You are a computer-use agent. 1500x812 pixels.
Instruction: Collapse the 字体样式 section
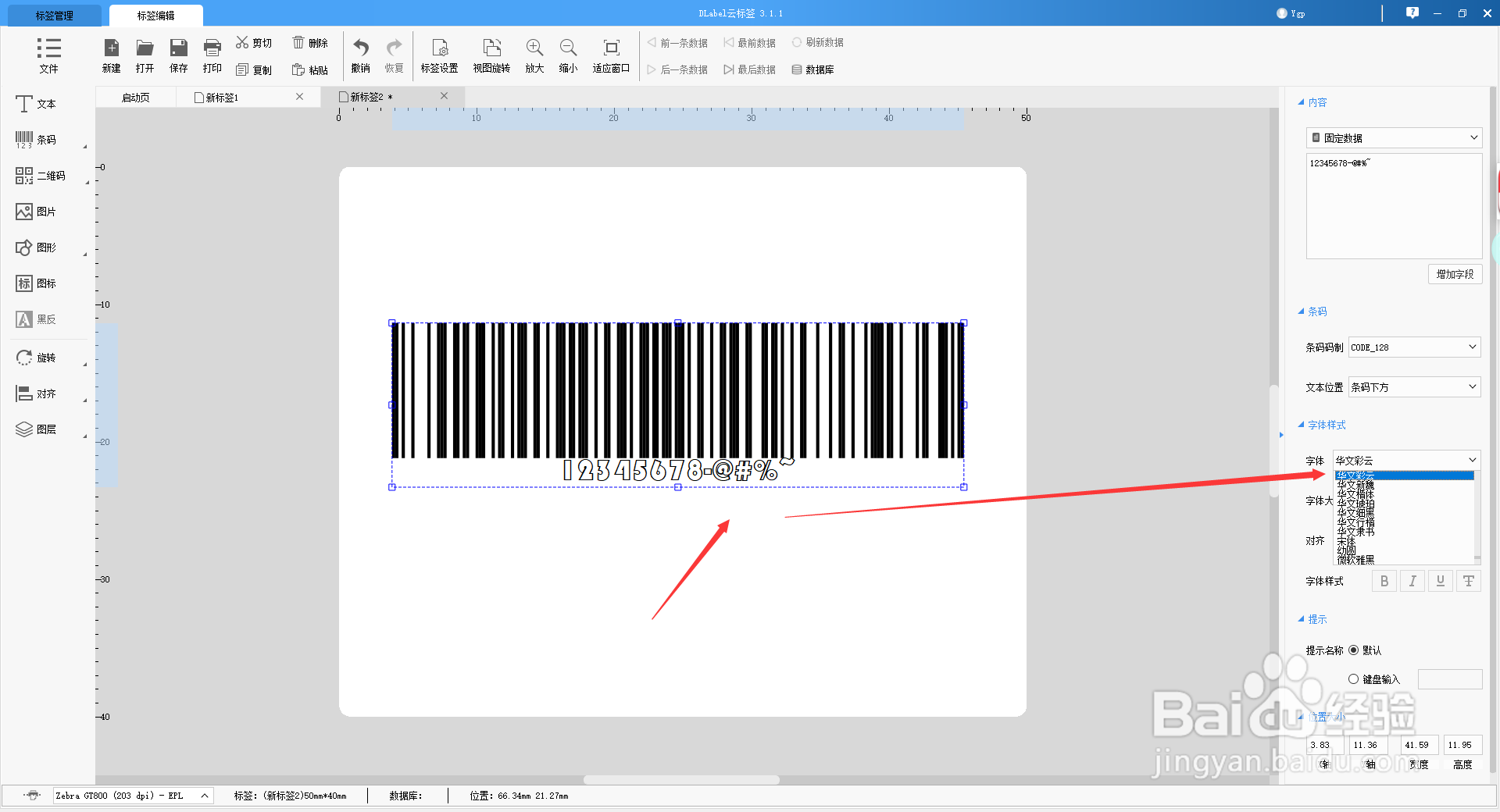[x=1321, y=425]
